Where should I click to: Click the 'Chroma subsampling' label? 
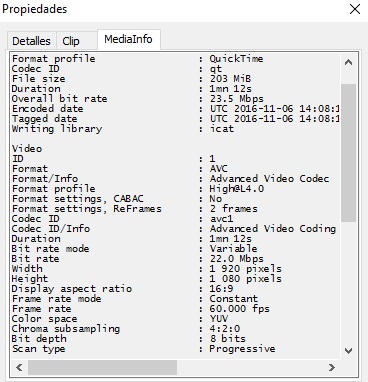[66, 329]
